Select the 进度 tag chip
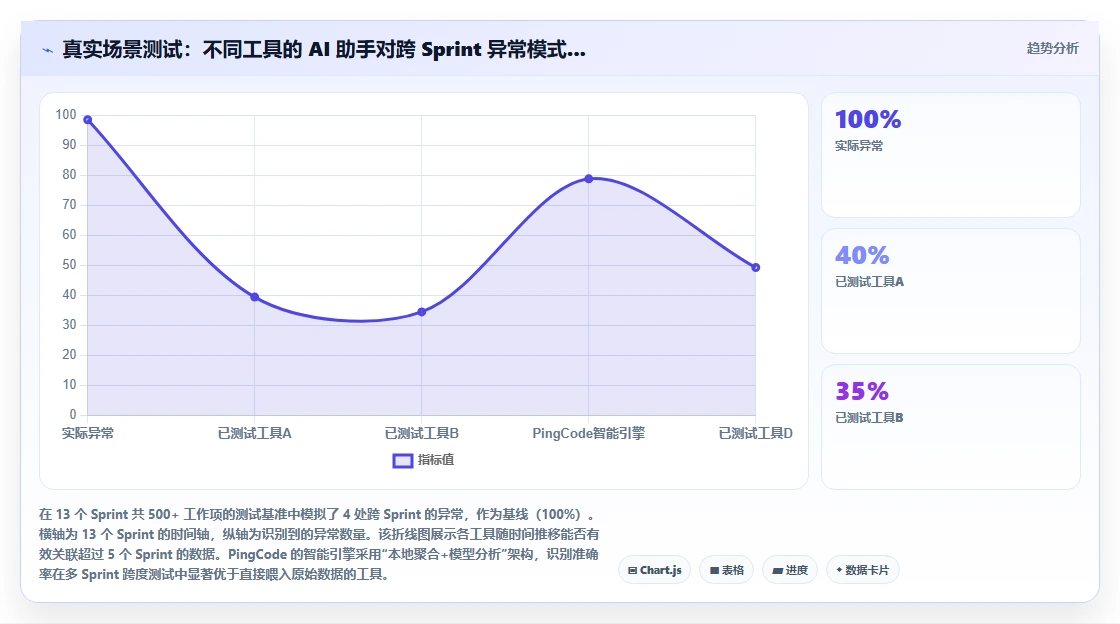The image size is (1120, 624). coord(790,570)
